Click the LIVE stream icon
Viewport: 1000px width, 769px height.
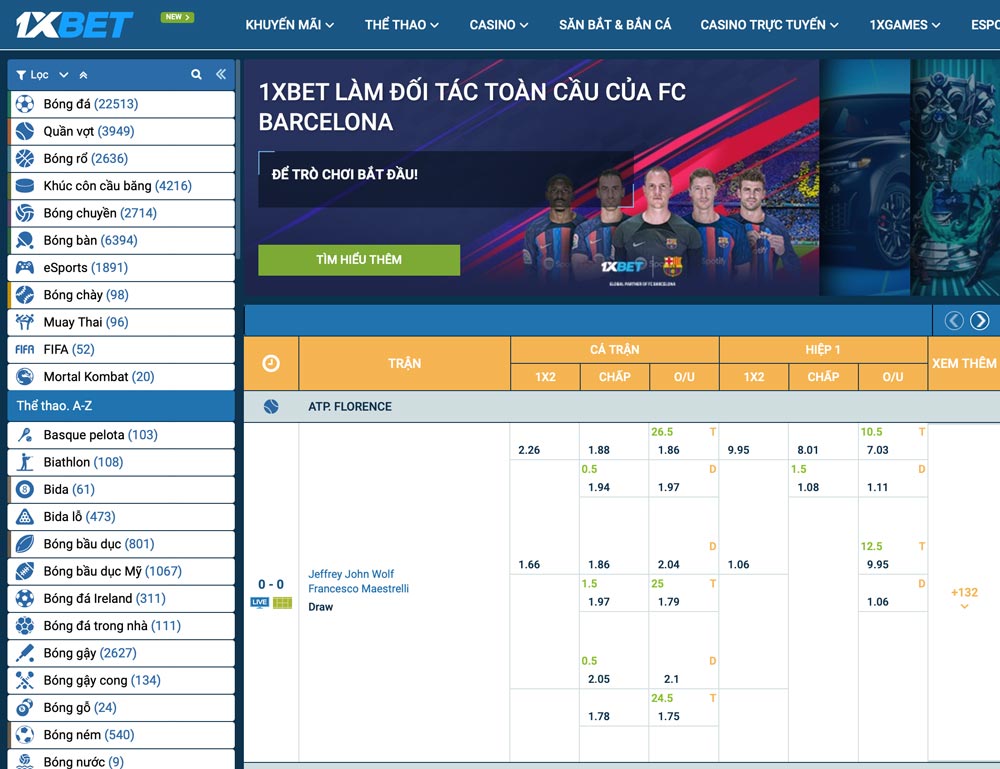260,603
